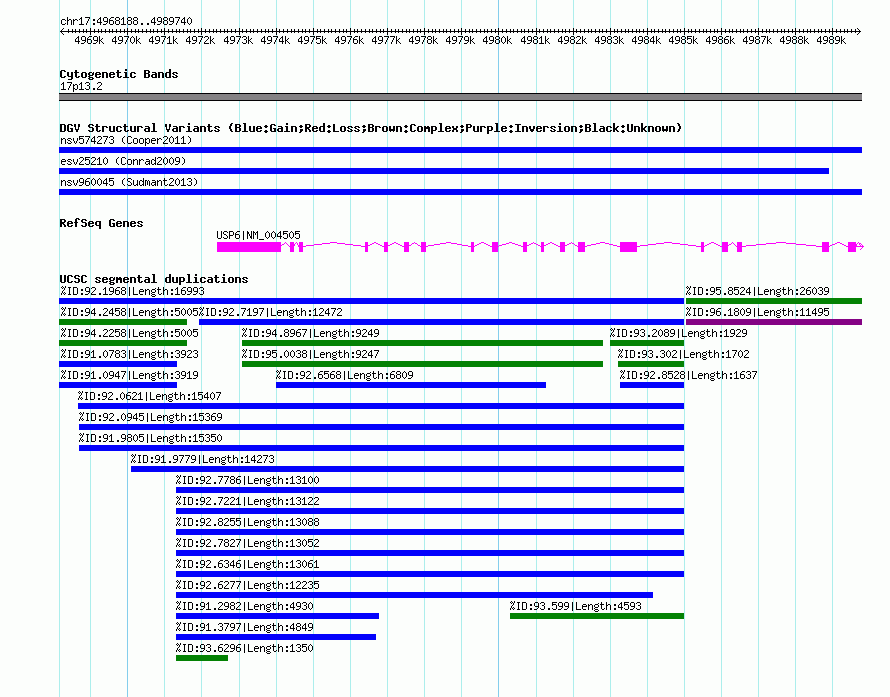Click duplication label %ID:92.6277|Length:12235
This screenshot has height=697, width=890.
247,585
